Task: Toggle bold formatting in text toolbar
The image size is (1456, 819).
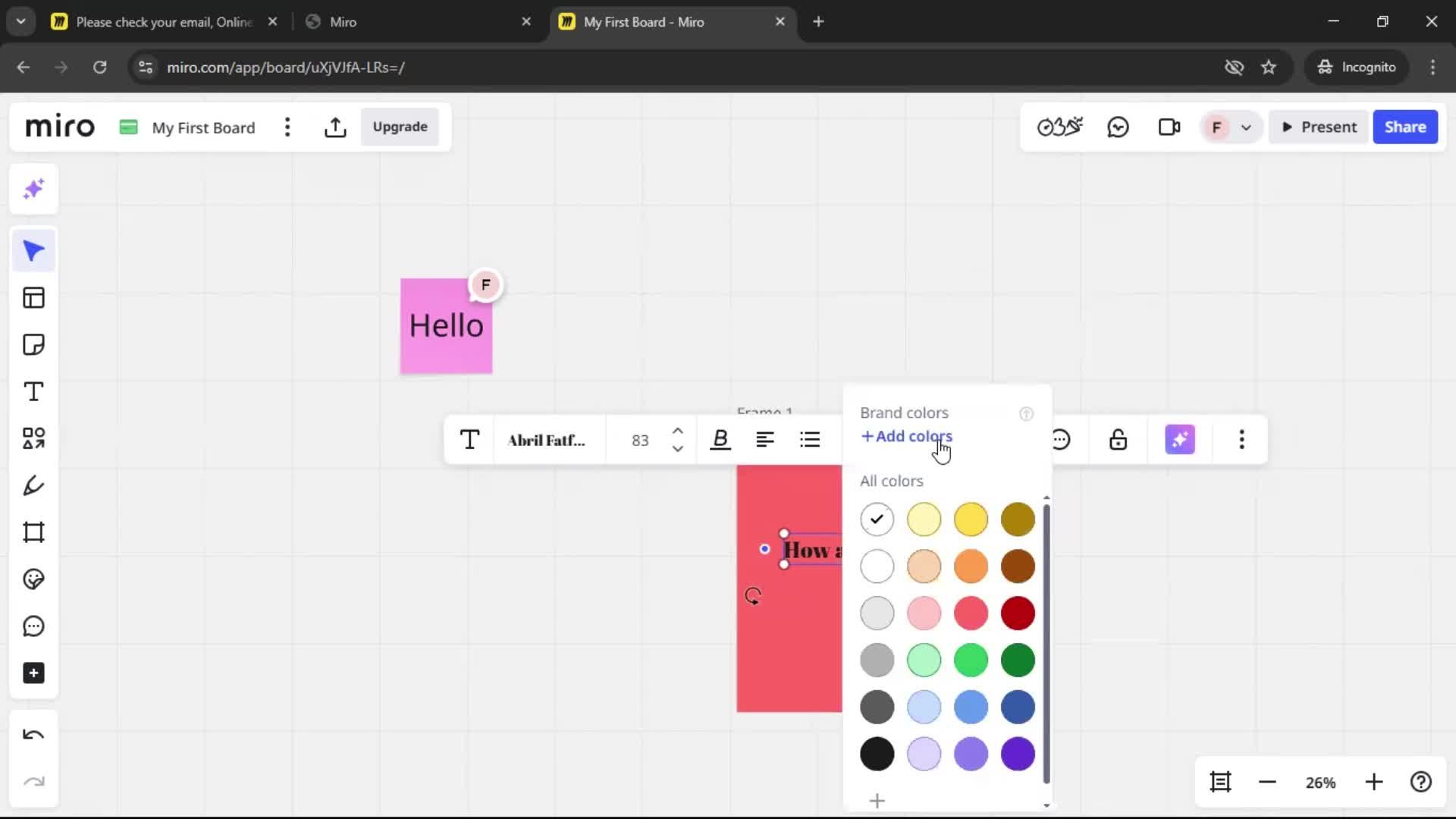Action: click(720, 440)
